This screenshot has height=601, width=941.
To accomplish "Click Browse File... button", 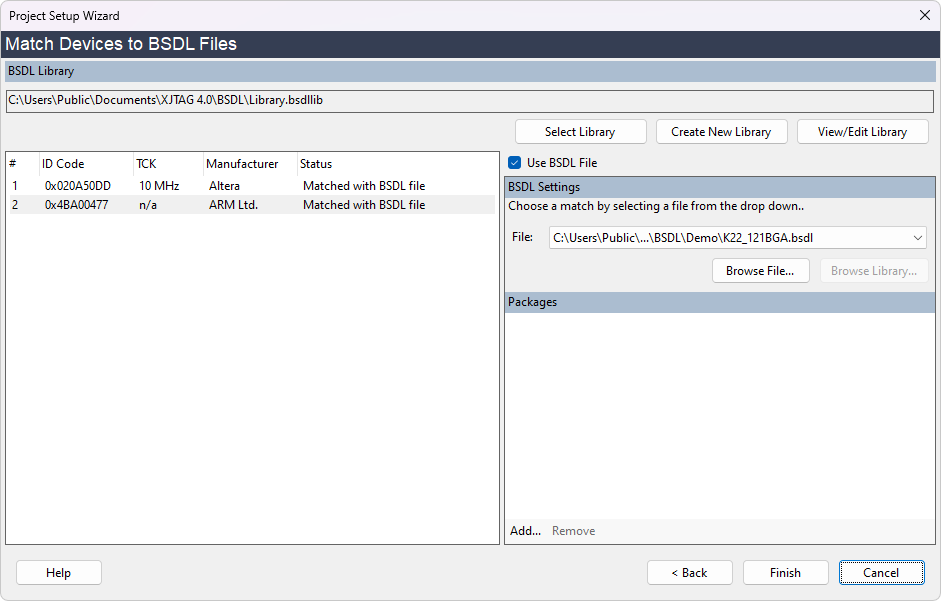I will tap(760, 271).
